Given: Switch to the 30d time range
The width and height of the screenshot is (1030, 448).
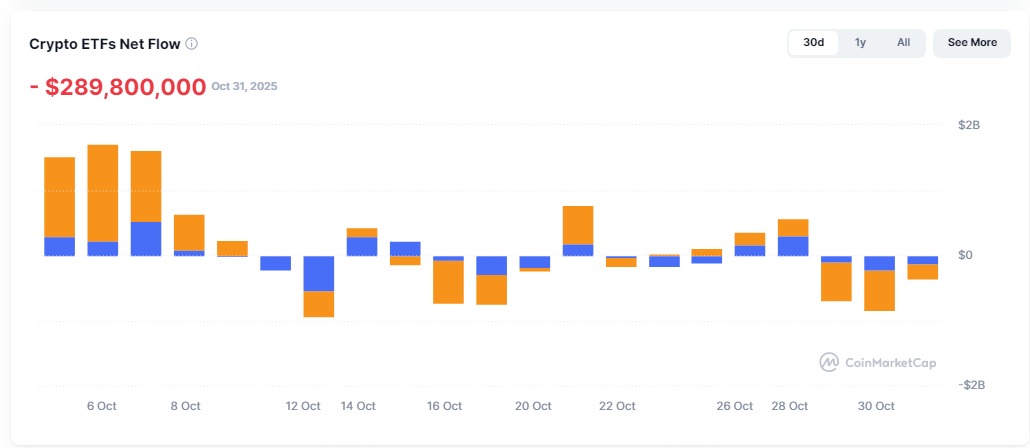Looking at the screenshot, I should click(814, 43).
